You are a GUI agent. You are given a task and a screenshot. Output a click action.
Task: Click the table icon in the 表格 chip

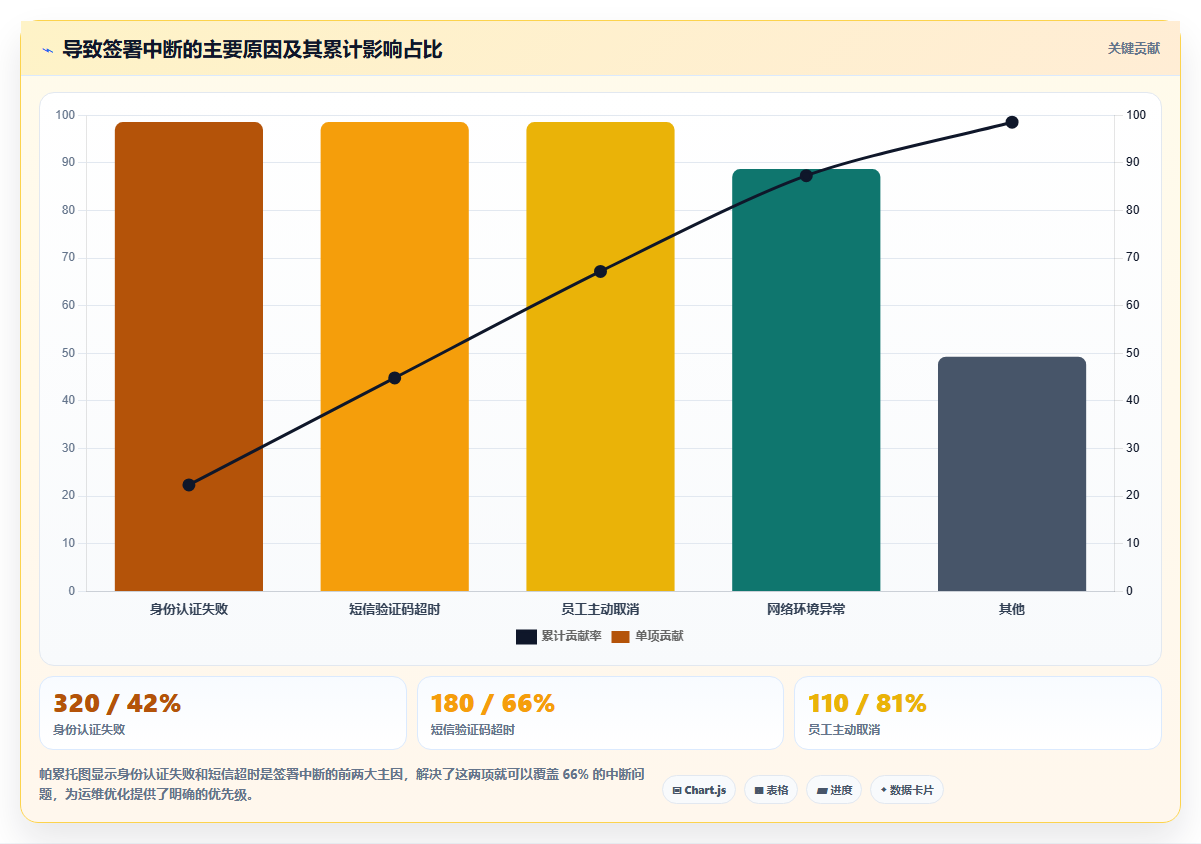click(759, 791)
